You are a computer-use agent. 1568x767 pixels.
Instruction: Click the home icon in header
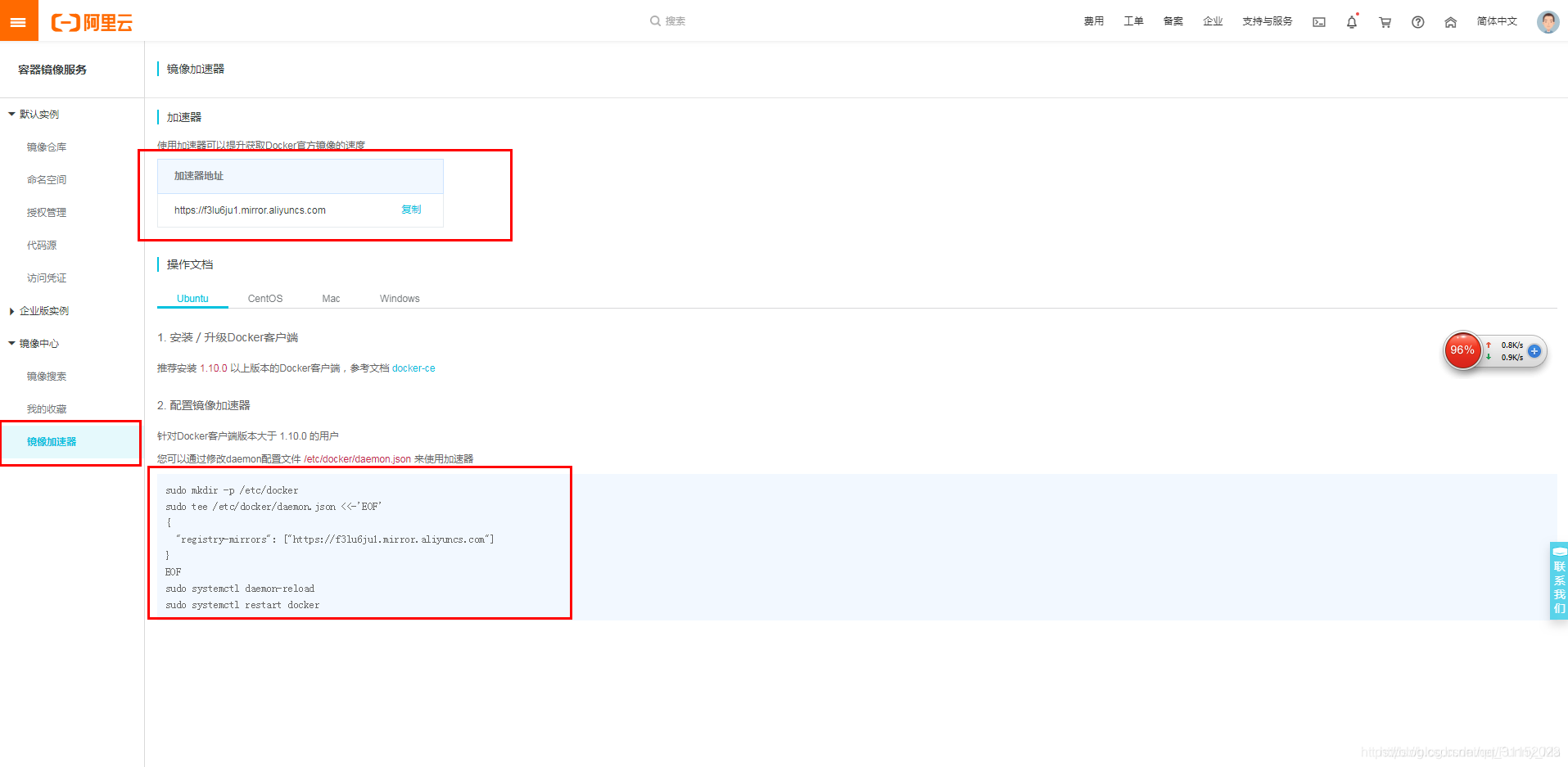[x=1450, y=22]
